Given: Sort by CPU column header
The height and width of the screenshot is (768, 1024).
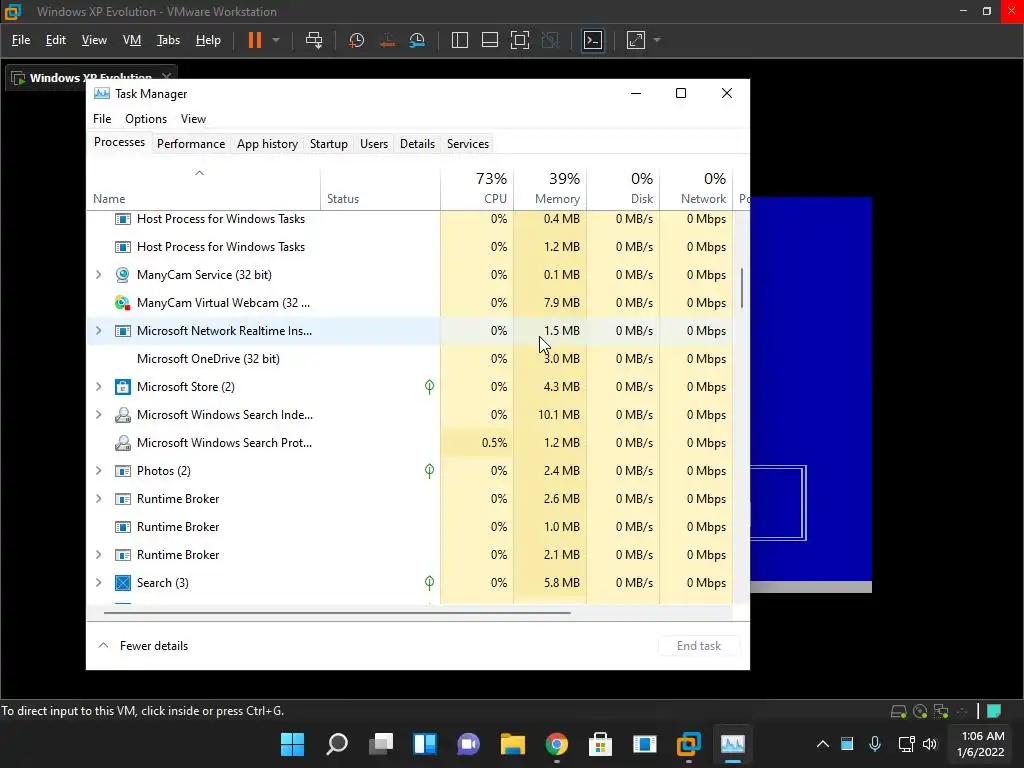Looking at the screenshot, I should pyautogui.click(x=477, y=188).
